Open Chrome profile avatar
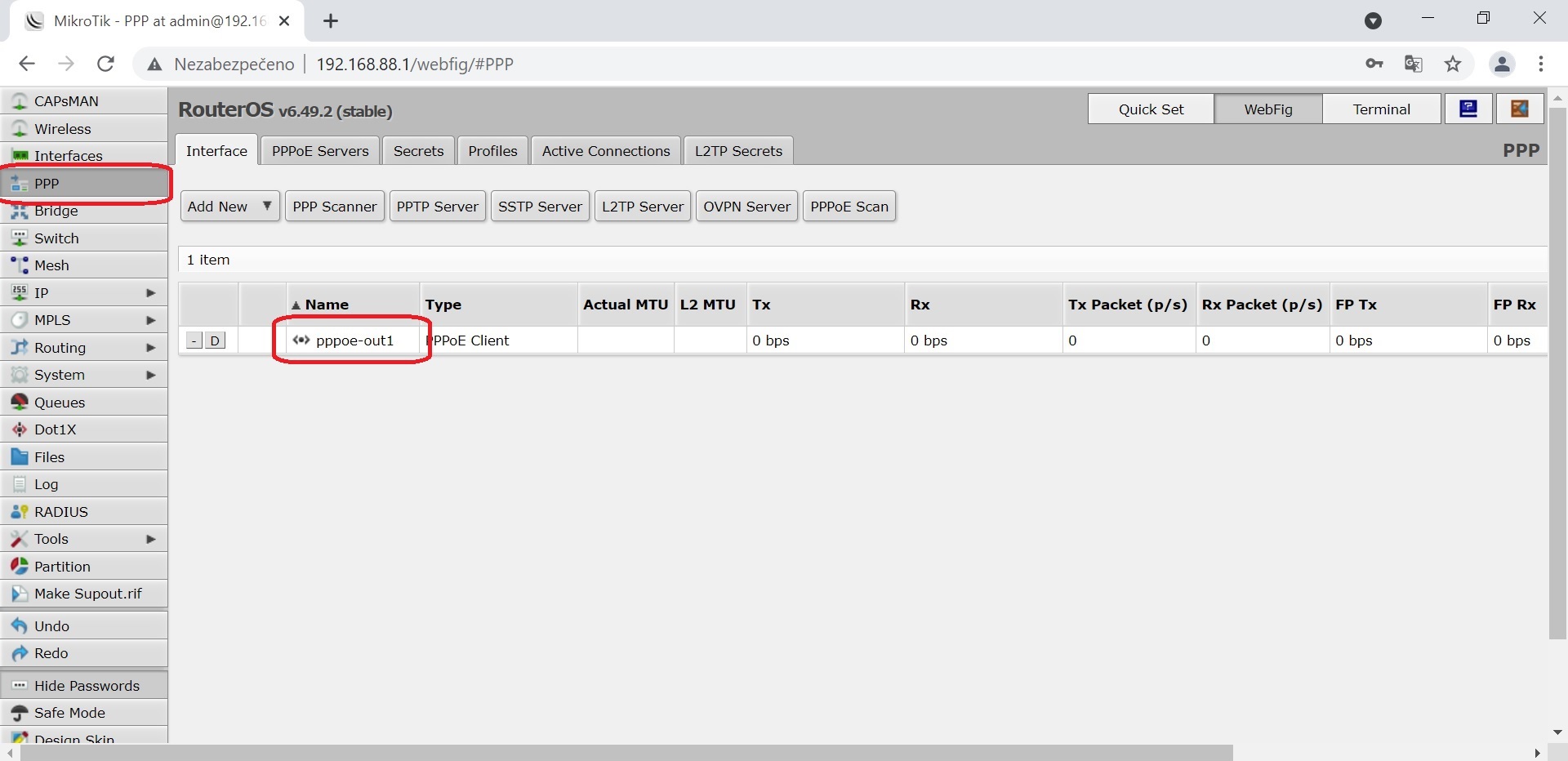Image resolution: width=1568 pixels, height=761 pixels. (1502, 64)
